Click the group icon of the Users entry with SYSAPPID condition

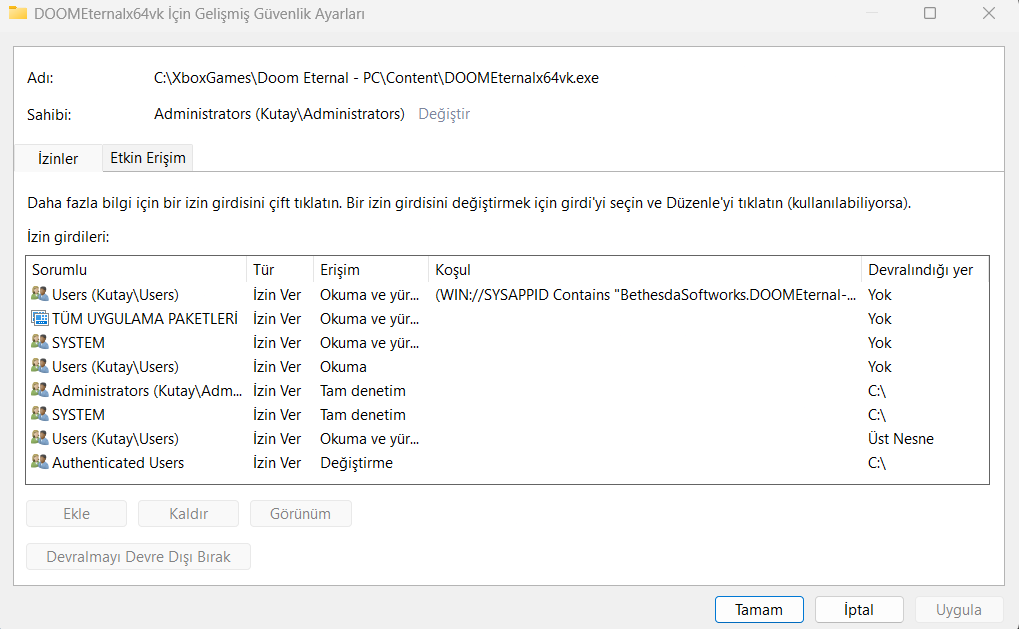click(40, 294)
